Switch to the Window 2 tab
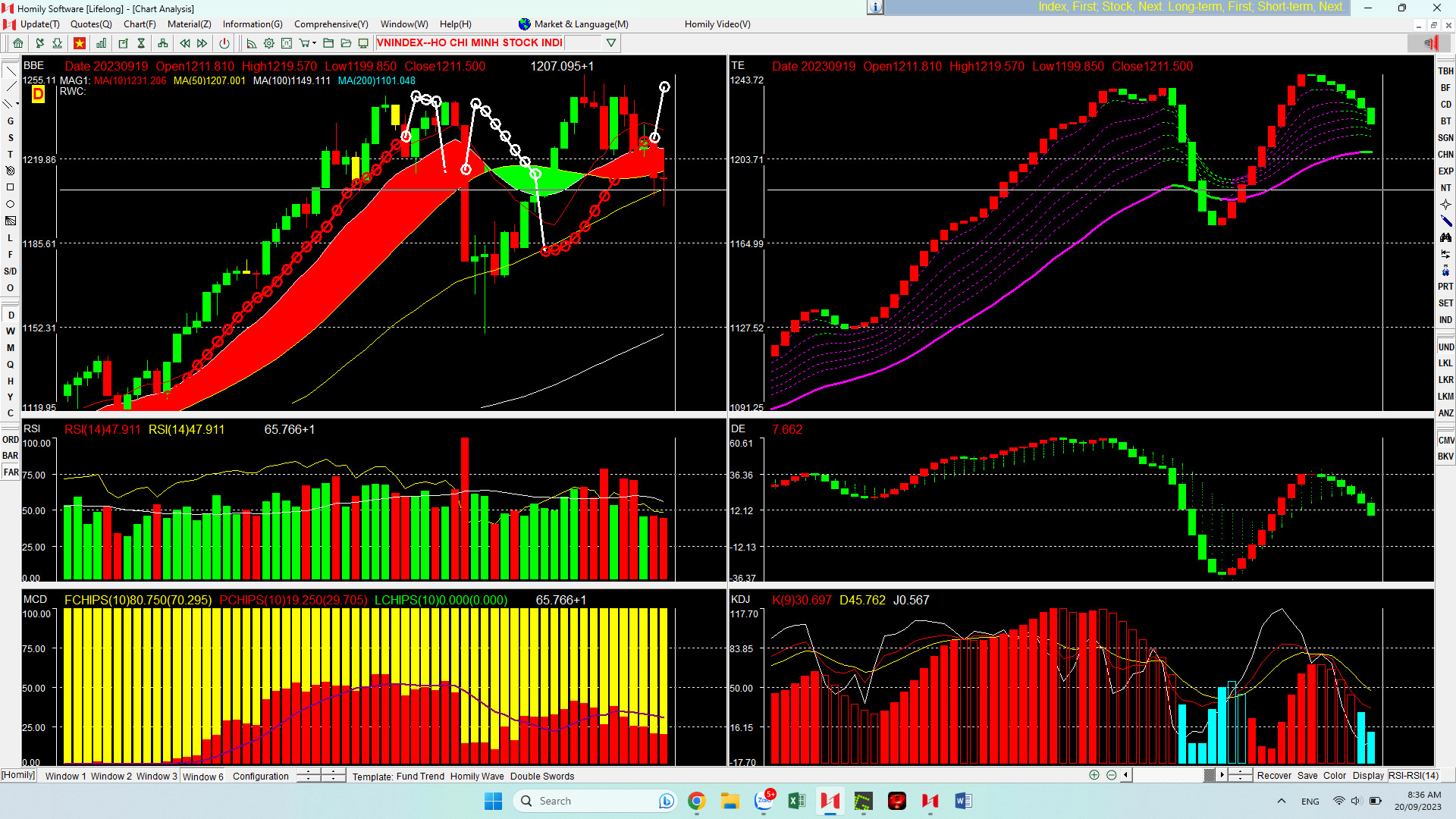1456x819 pixels. (111, 776)
